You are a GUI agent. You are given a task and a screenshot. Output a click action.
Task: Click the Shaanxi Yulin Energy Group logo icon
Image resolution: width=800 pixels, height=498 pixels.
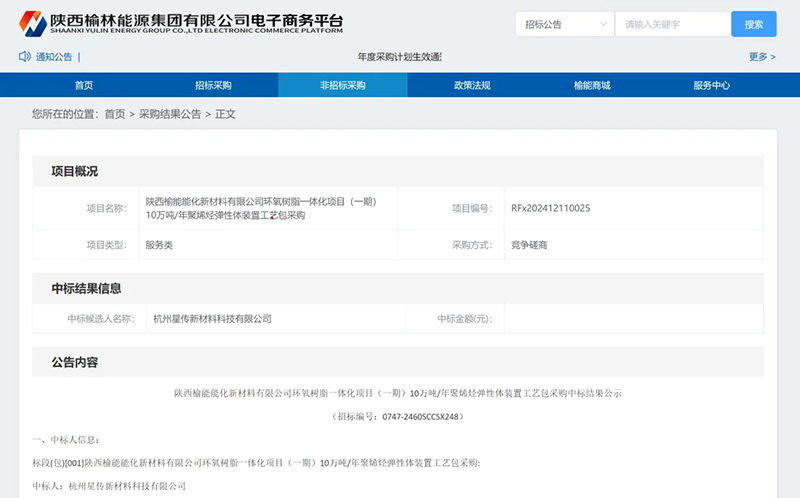[x=33, y=23]
